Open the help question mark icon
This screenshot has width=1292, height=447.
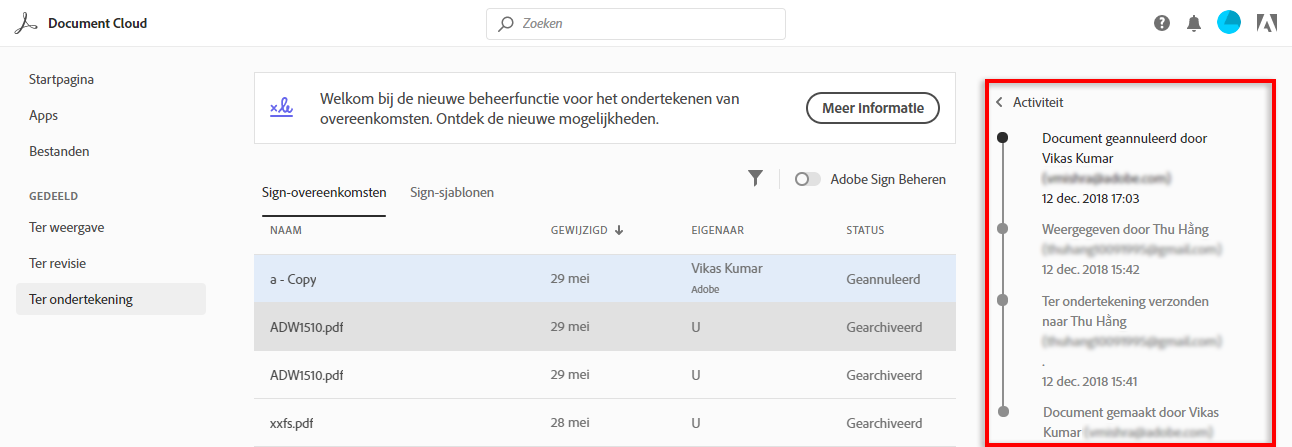pos(1162,23)
